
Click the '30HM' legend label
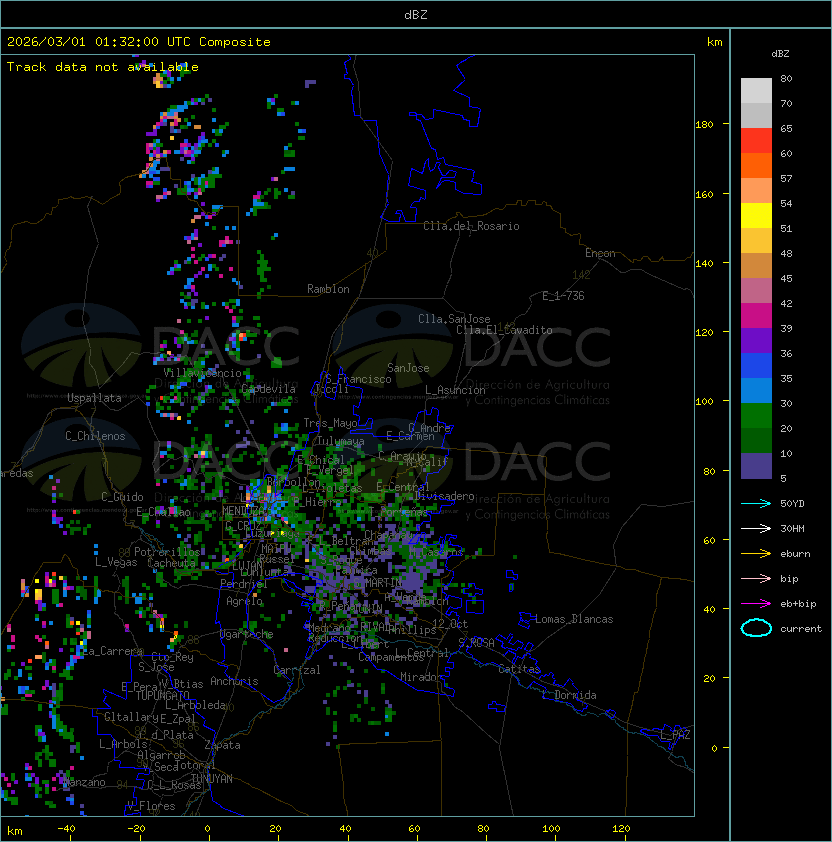point(792,529)
